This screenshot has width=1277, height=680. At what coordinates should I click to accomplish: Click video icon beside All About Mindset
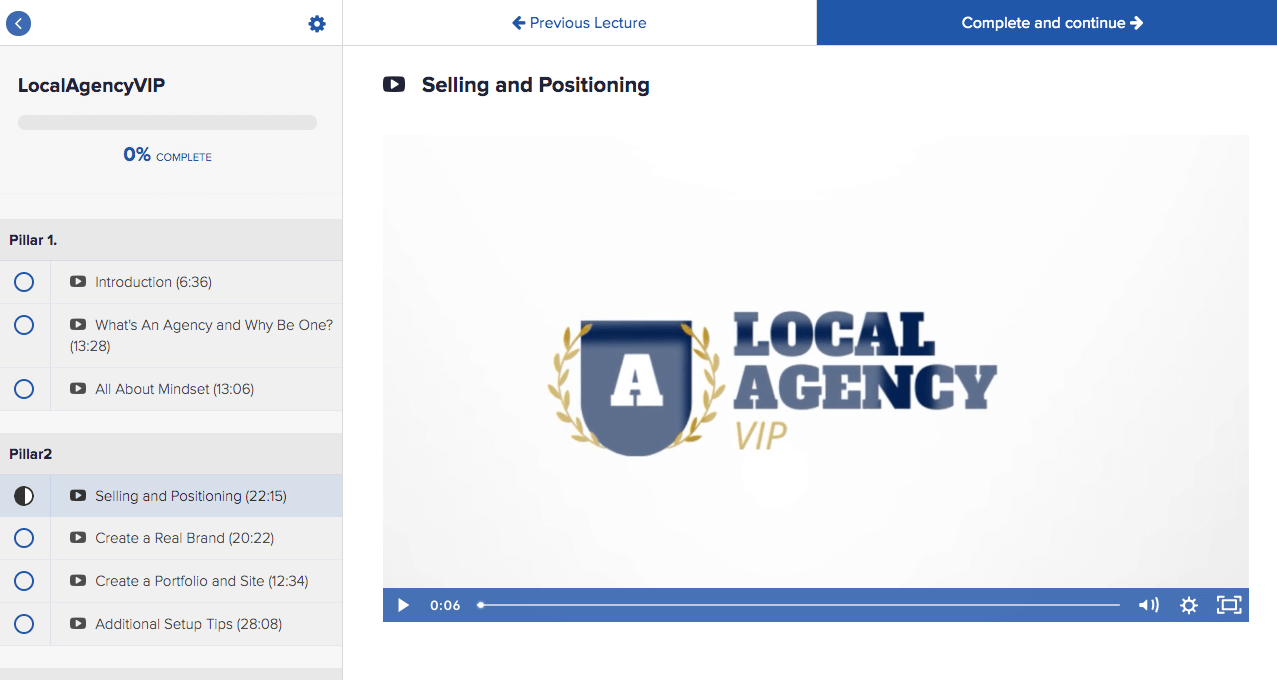[x=78, y=388]
